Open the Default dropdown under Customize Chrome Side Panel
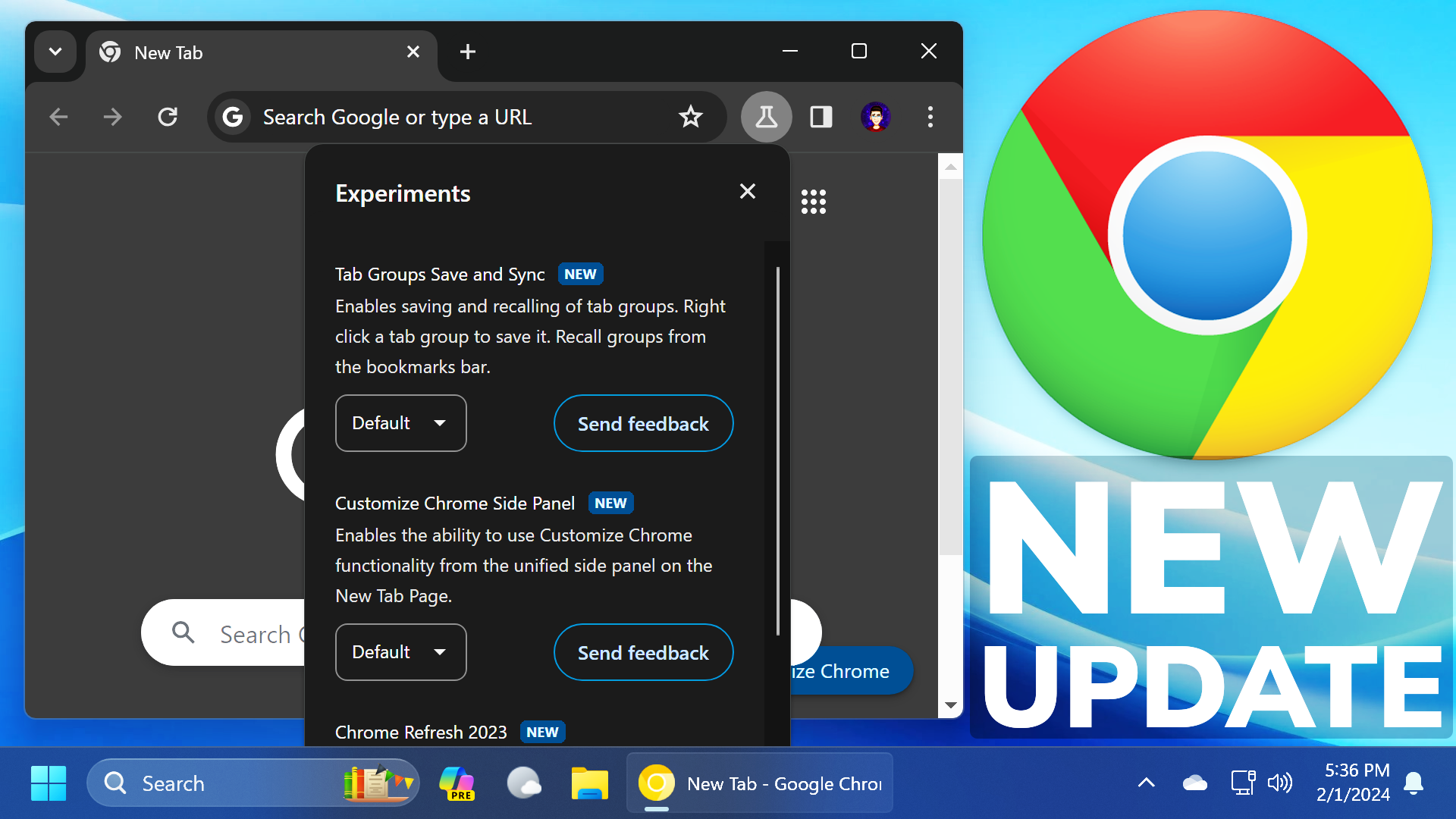The height and width of the screenshot is (819, 1456). click(400, 652)
